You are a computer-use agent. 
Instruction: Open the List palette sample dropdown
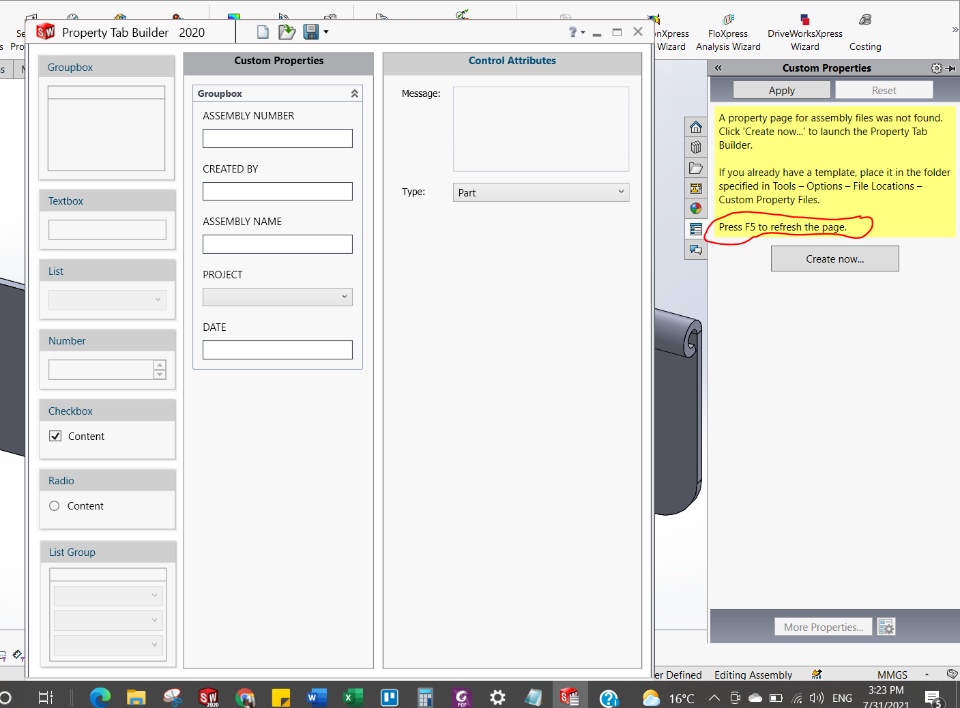pos(107,299)
